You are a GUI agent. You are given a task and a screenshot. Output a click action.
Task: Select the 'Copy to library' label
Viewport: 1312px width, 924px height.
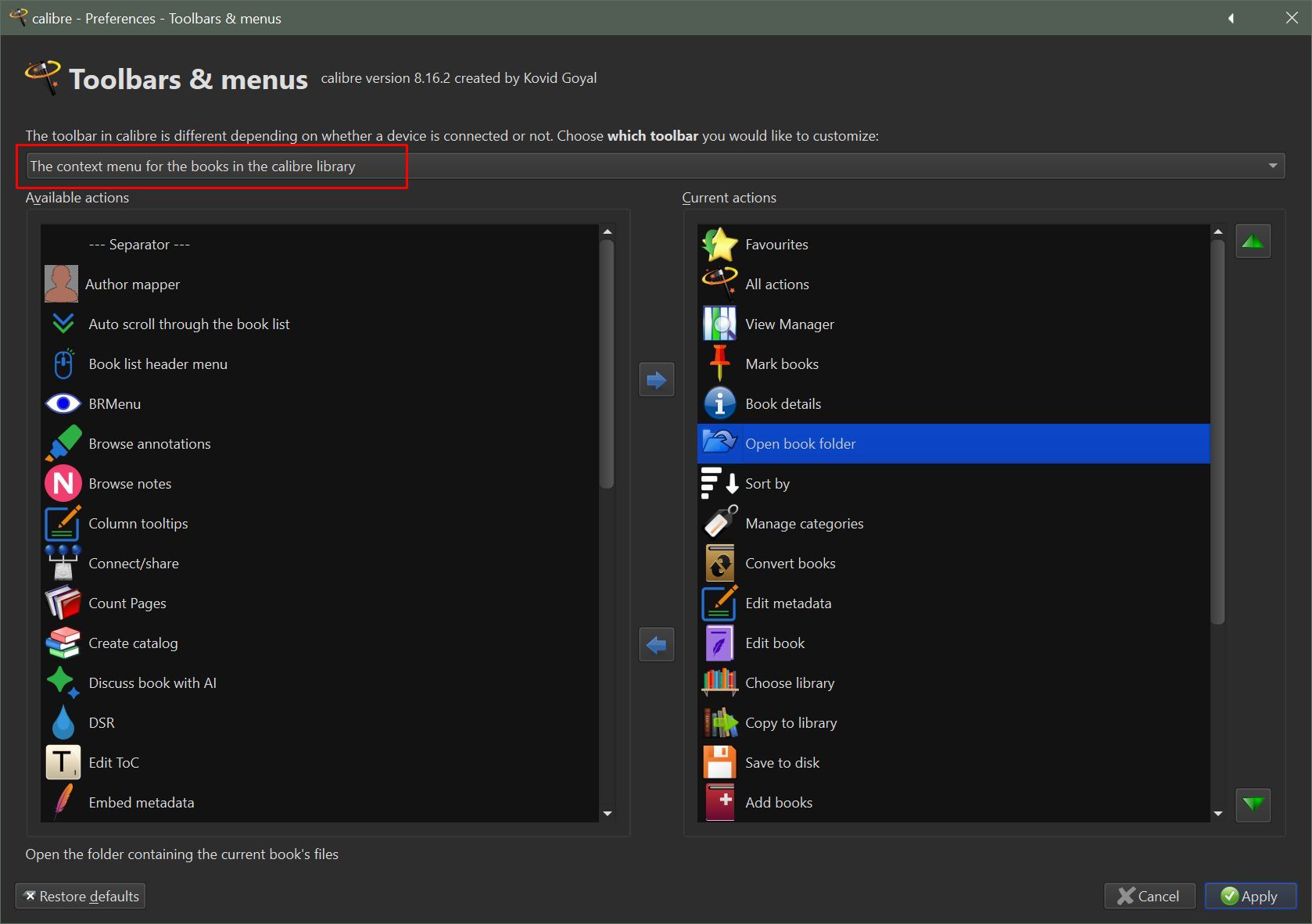[x=791, y=723]
